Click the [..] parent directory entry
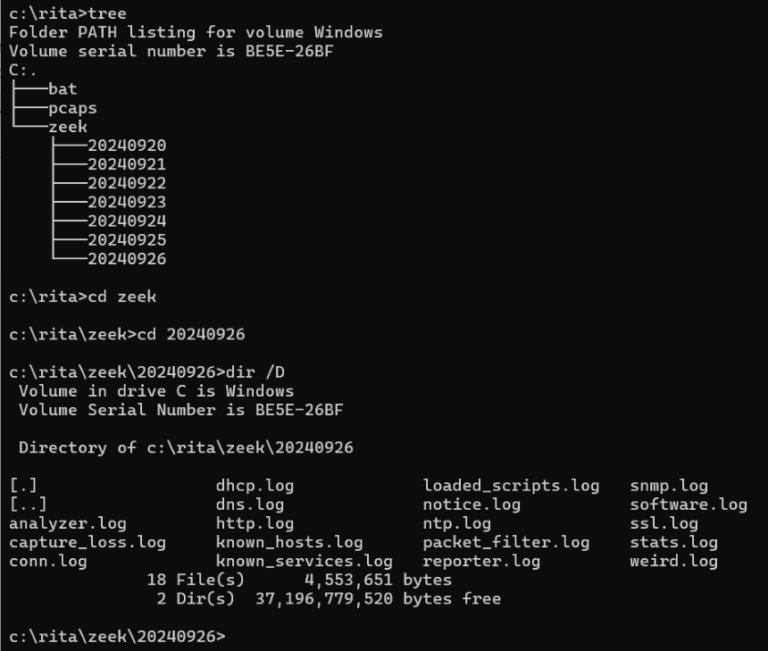The height and width of the screenshot is (651, 768). click(28, 505)
